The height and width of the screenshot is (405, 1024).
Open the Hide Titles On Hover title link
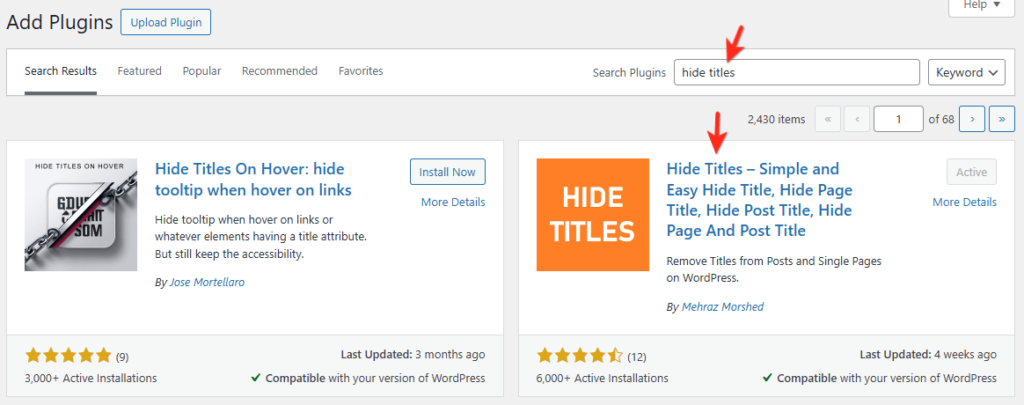(x=253, y=179)
